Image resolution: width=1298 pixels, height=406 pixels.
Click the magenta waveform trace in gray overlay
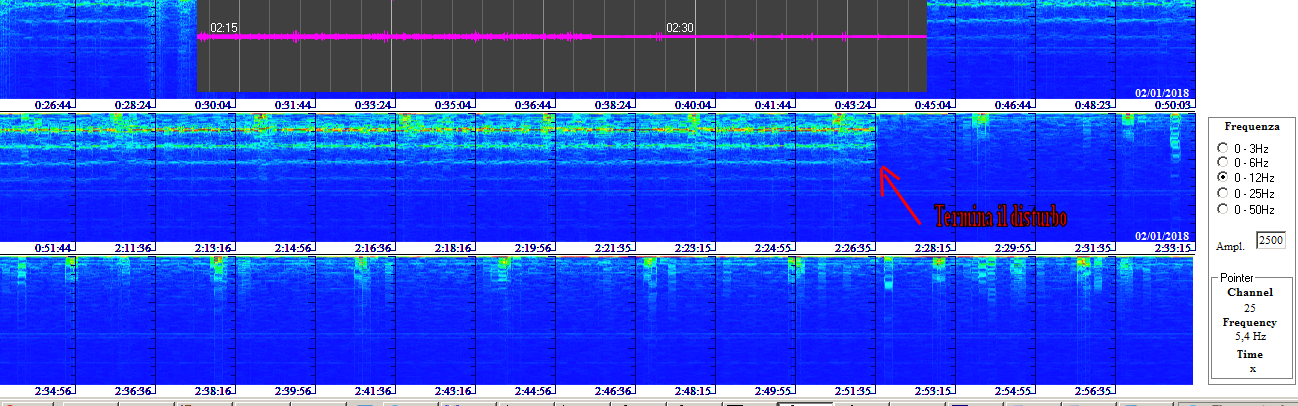562,37
